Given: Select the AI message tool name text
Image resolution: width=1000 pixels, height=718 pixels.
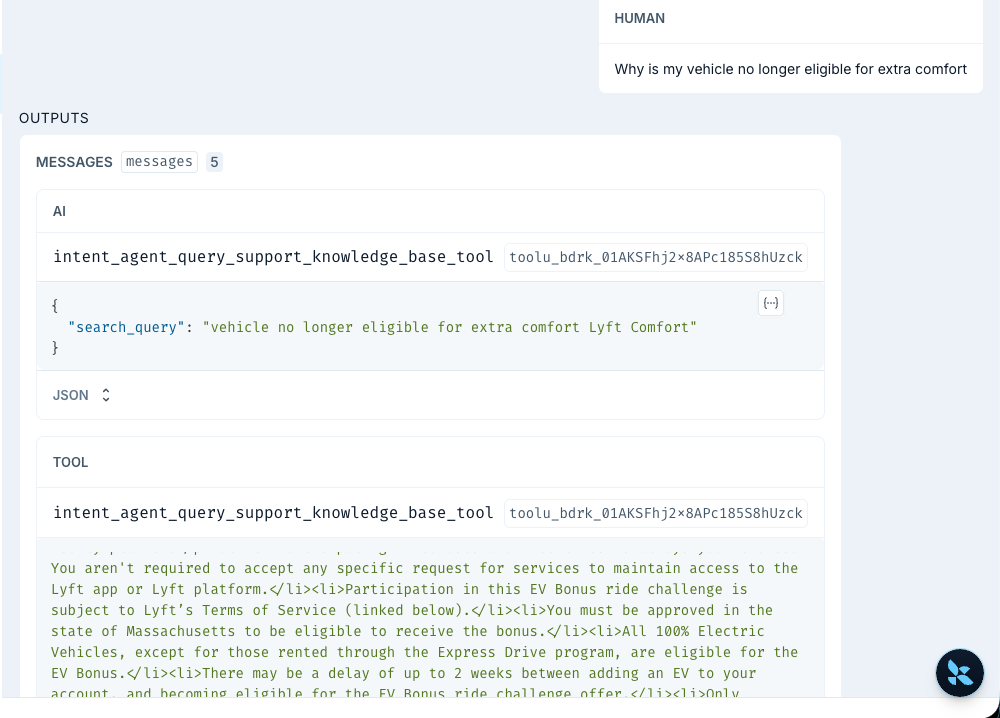Looking at the screenshot, I should 273,257.
